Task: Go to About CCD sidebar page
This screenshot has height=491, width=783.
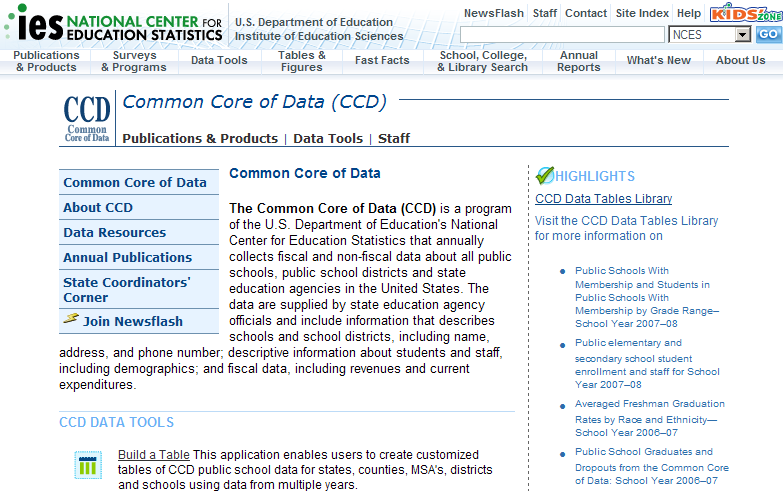Action: (x=98, y=208)
